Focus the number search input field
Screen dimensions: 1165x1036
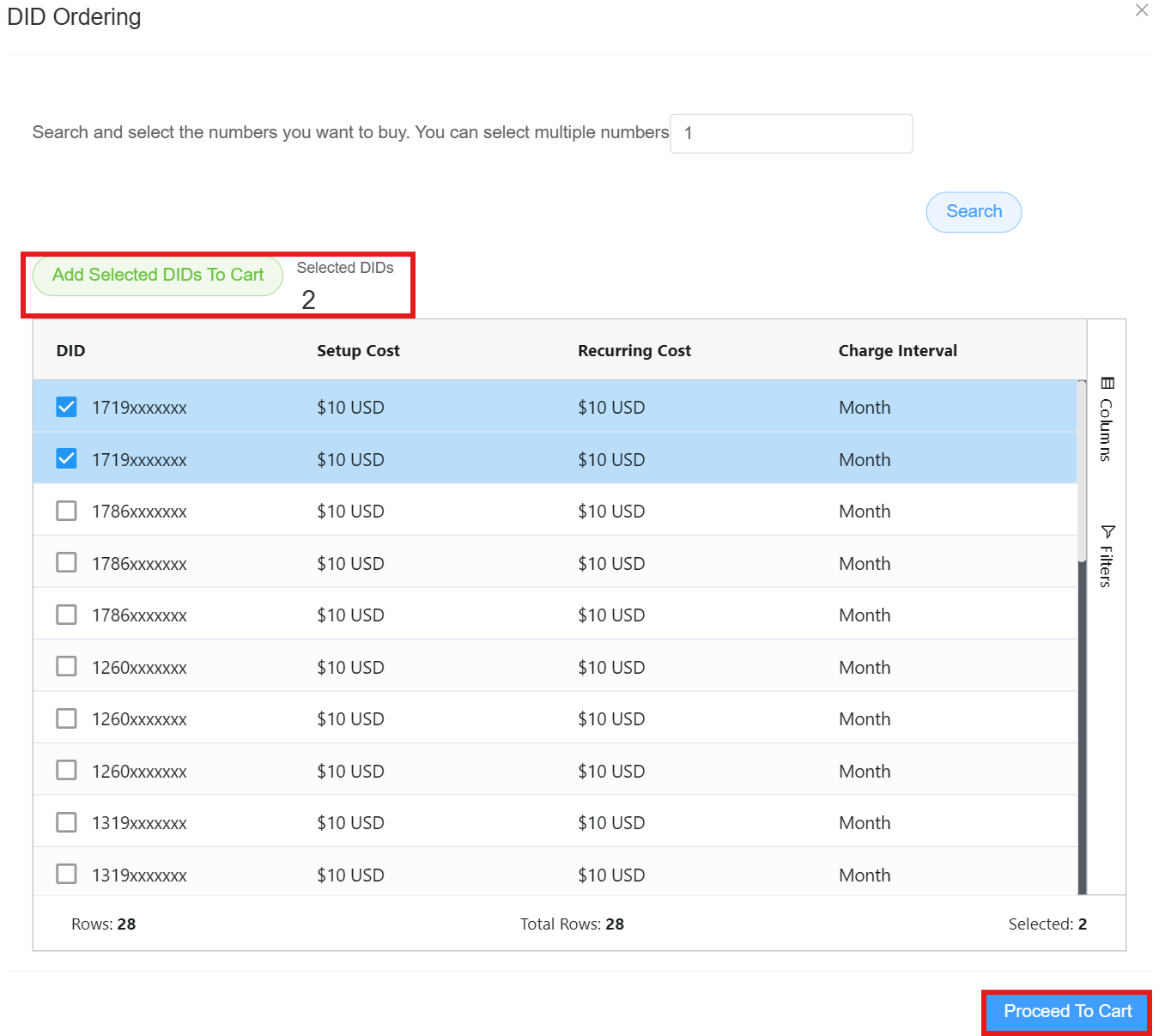[791, 134]
